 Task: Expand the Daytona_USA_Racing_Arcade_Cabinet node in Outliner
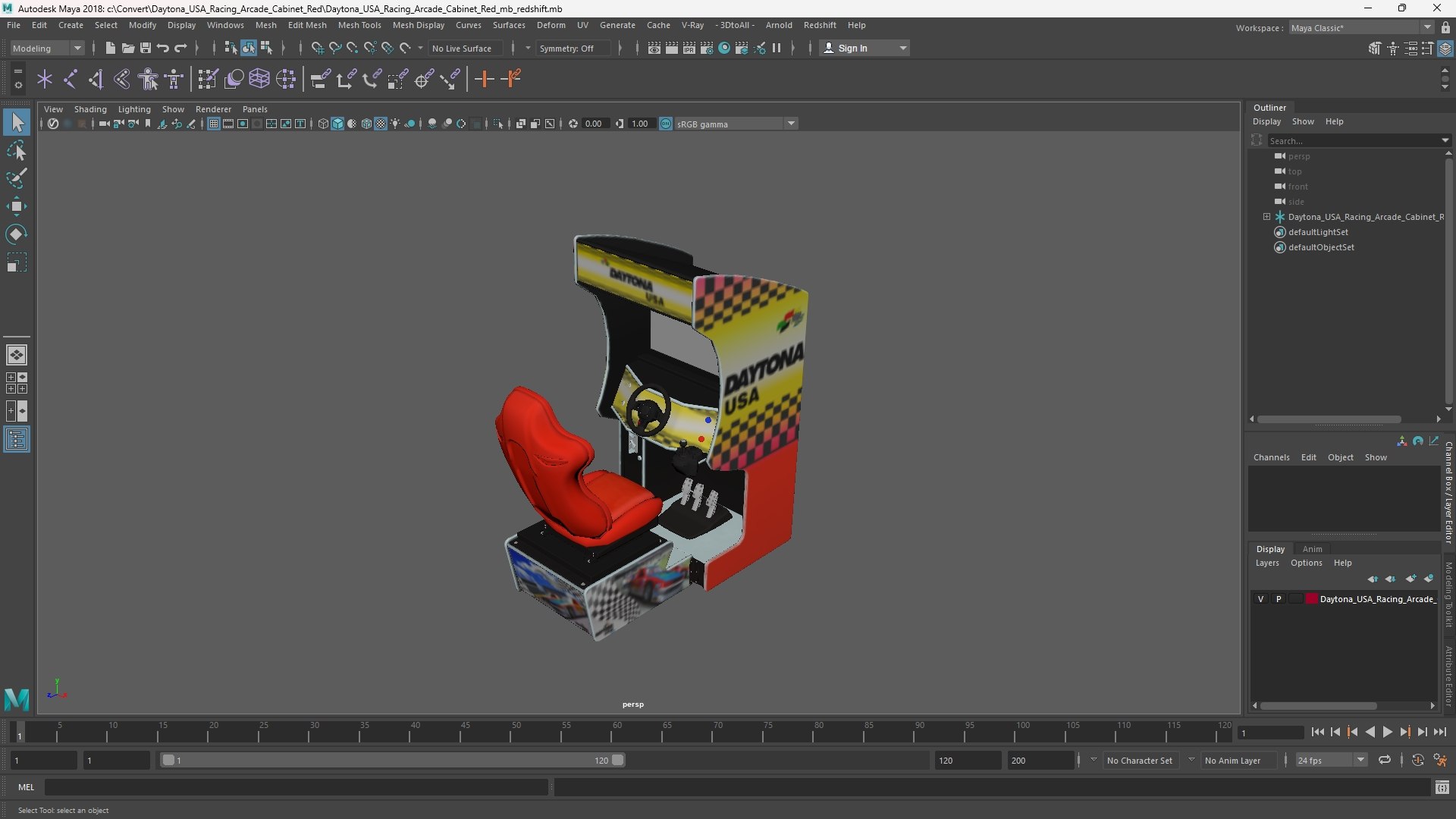tap(1266, 217)
